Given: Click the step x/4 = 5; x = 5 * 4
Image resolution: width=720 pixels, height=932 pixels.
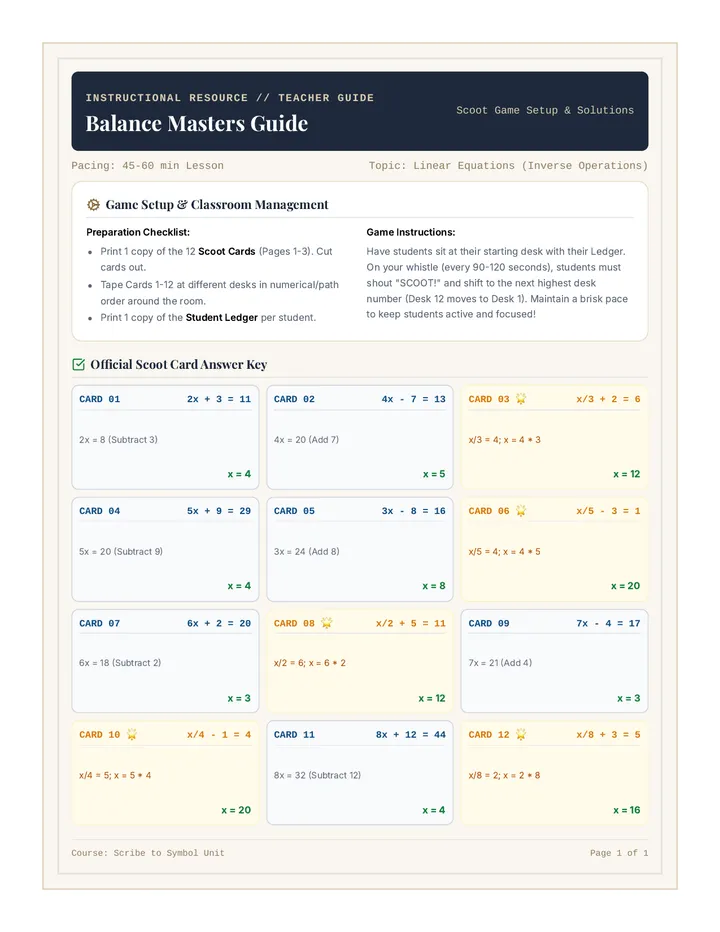Looking at the screenshot, I should tap(115, 775).
